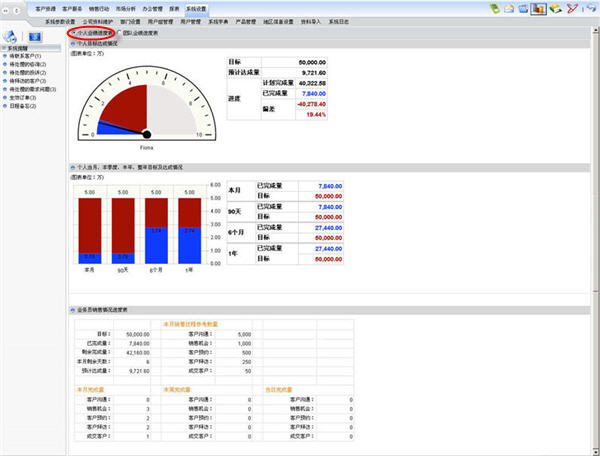Click the 1年 bar in the bar chart
600x456 pixels.
tap(189, 231)
